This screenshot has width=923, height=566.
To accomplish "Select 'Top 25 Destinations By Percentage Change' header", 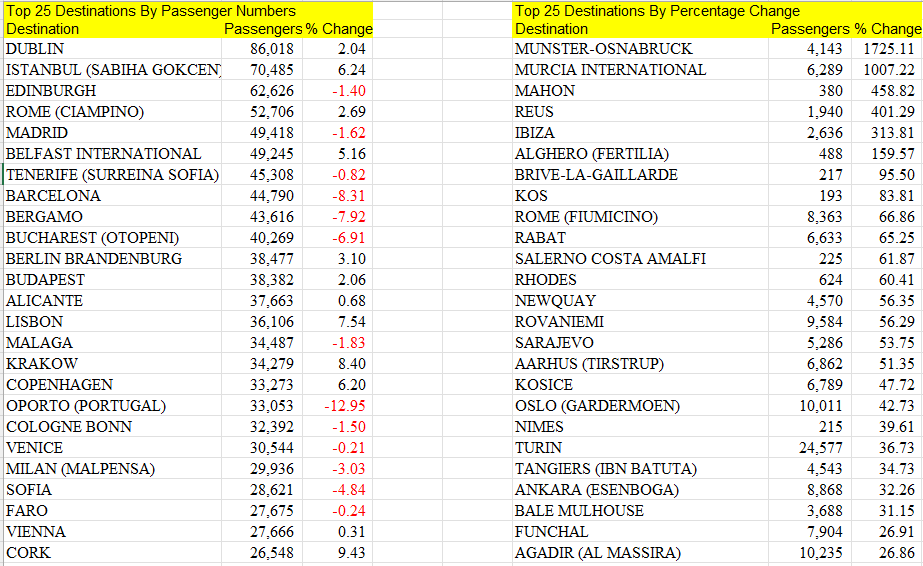I will coord(657,11).
